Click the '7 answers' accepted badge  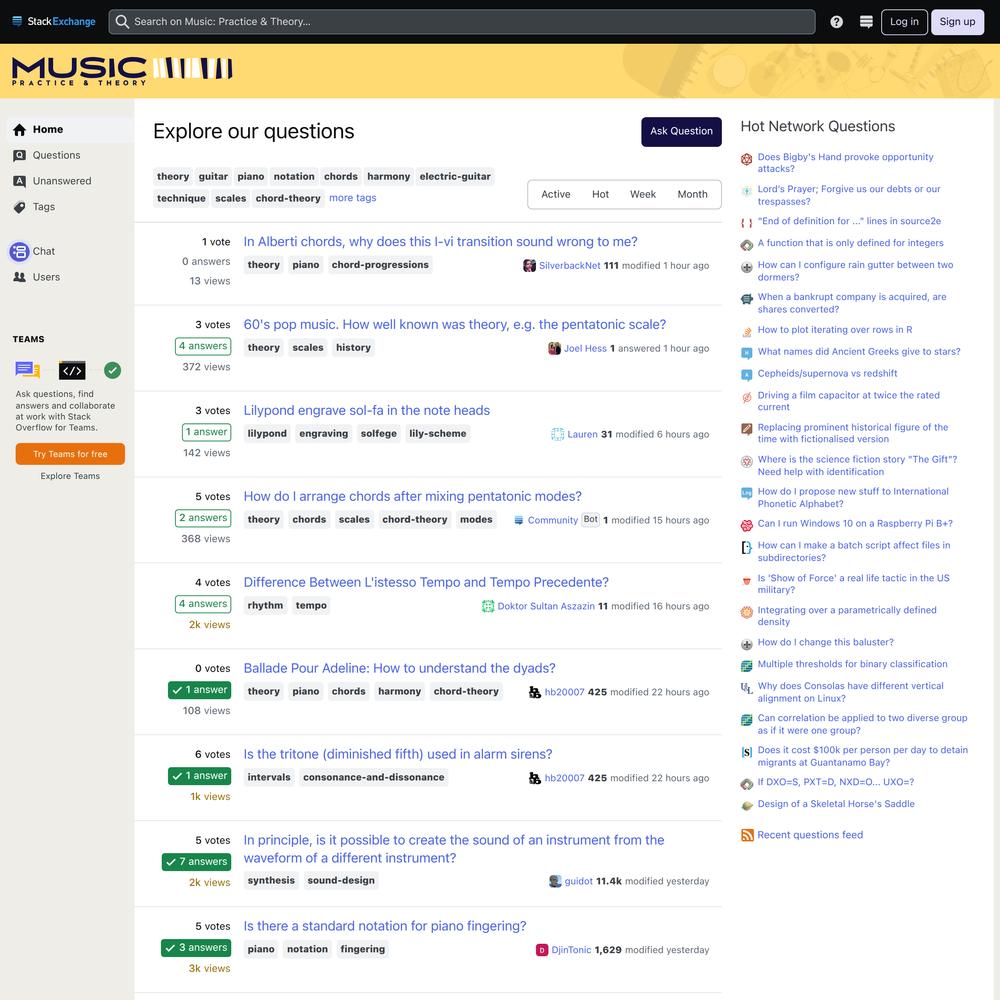(196, 862)
